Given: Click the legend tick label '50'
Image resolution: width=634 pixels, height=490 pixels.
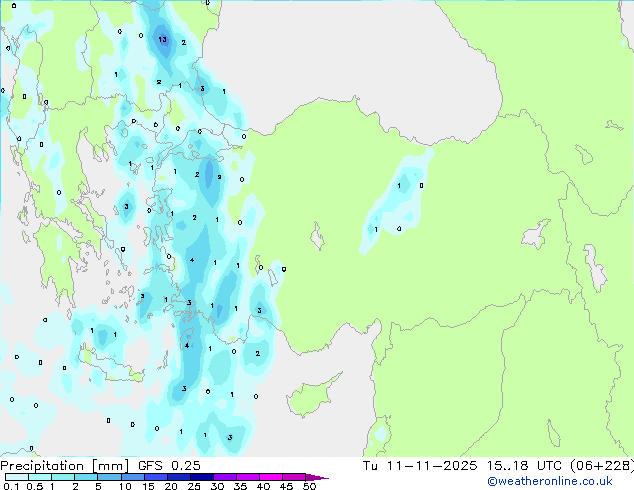Looking at the screenshot, I should (309, 486).
